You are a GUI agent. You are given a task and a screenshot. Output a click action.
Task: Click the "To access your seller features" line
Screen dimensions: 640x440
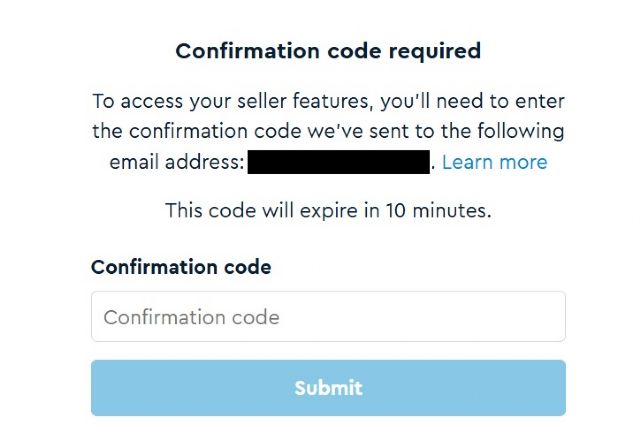tap(328, 102)
